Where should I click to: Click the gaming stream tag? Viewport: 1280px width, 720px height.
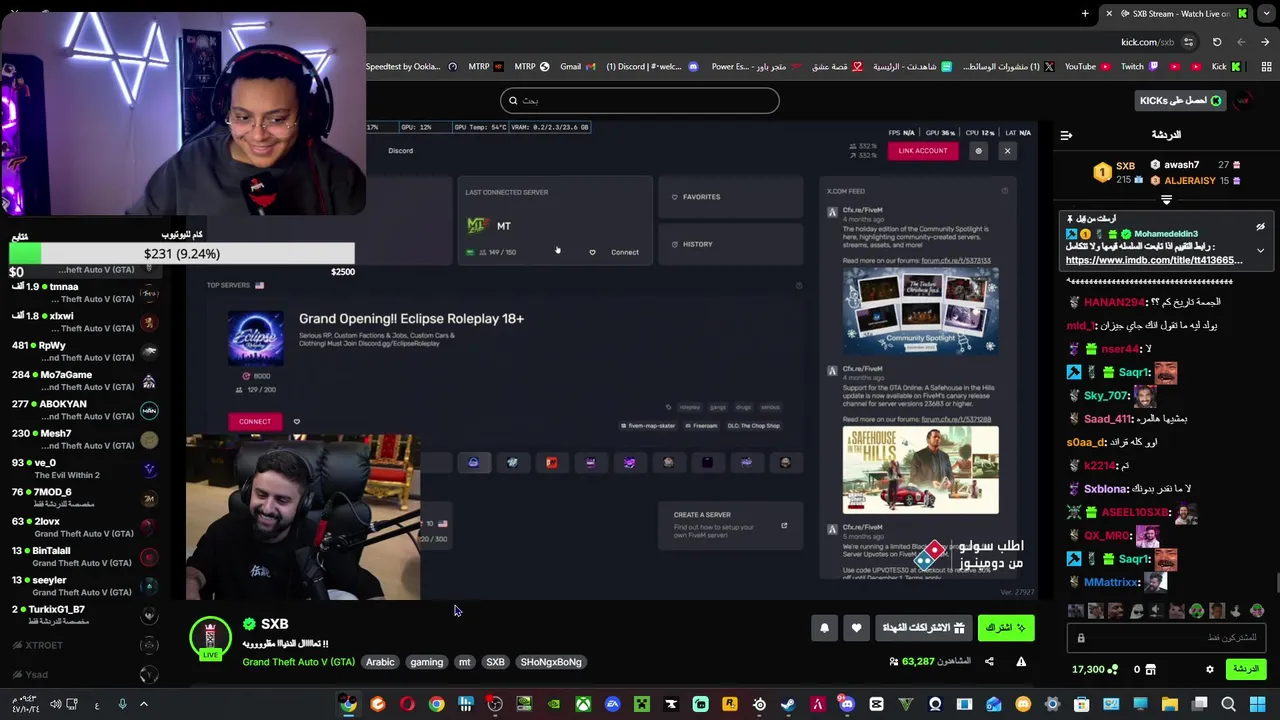coord(426,662)
